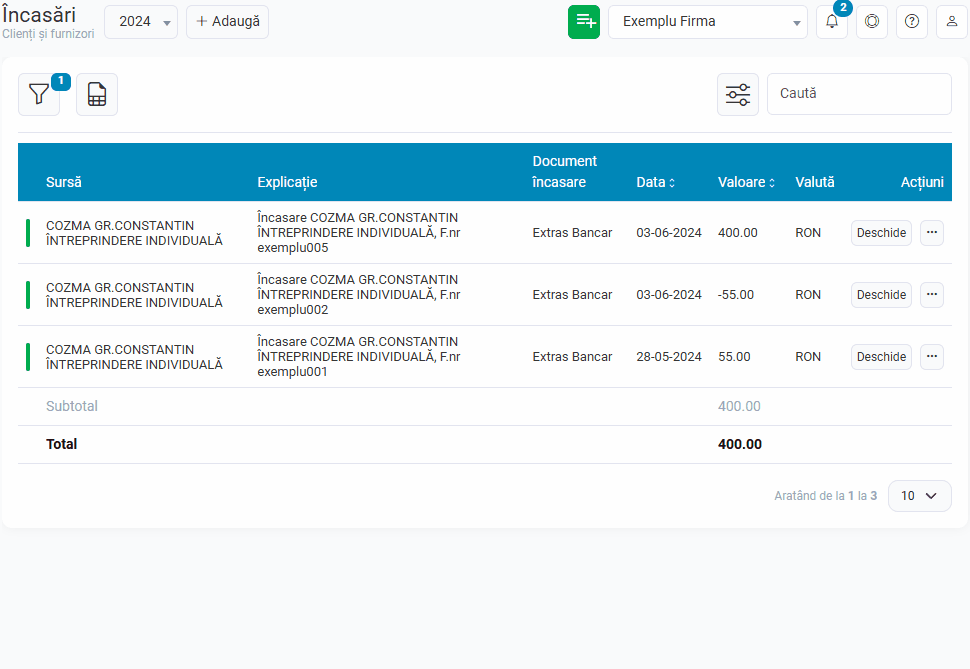Click the Subtotal 400.00 amount

739,406
